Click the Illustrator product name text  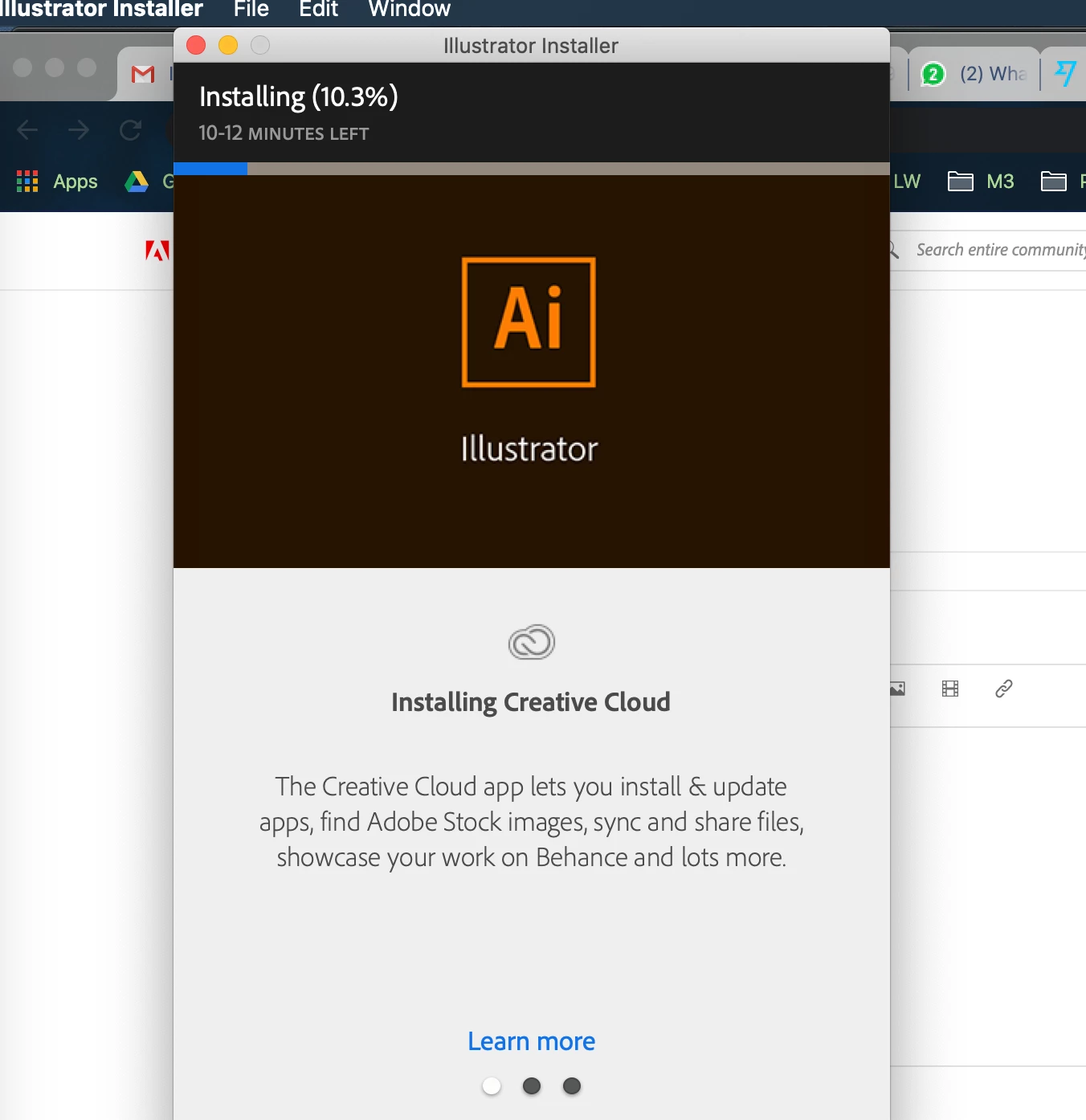click(529, 448)
